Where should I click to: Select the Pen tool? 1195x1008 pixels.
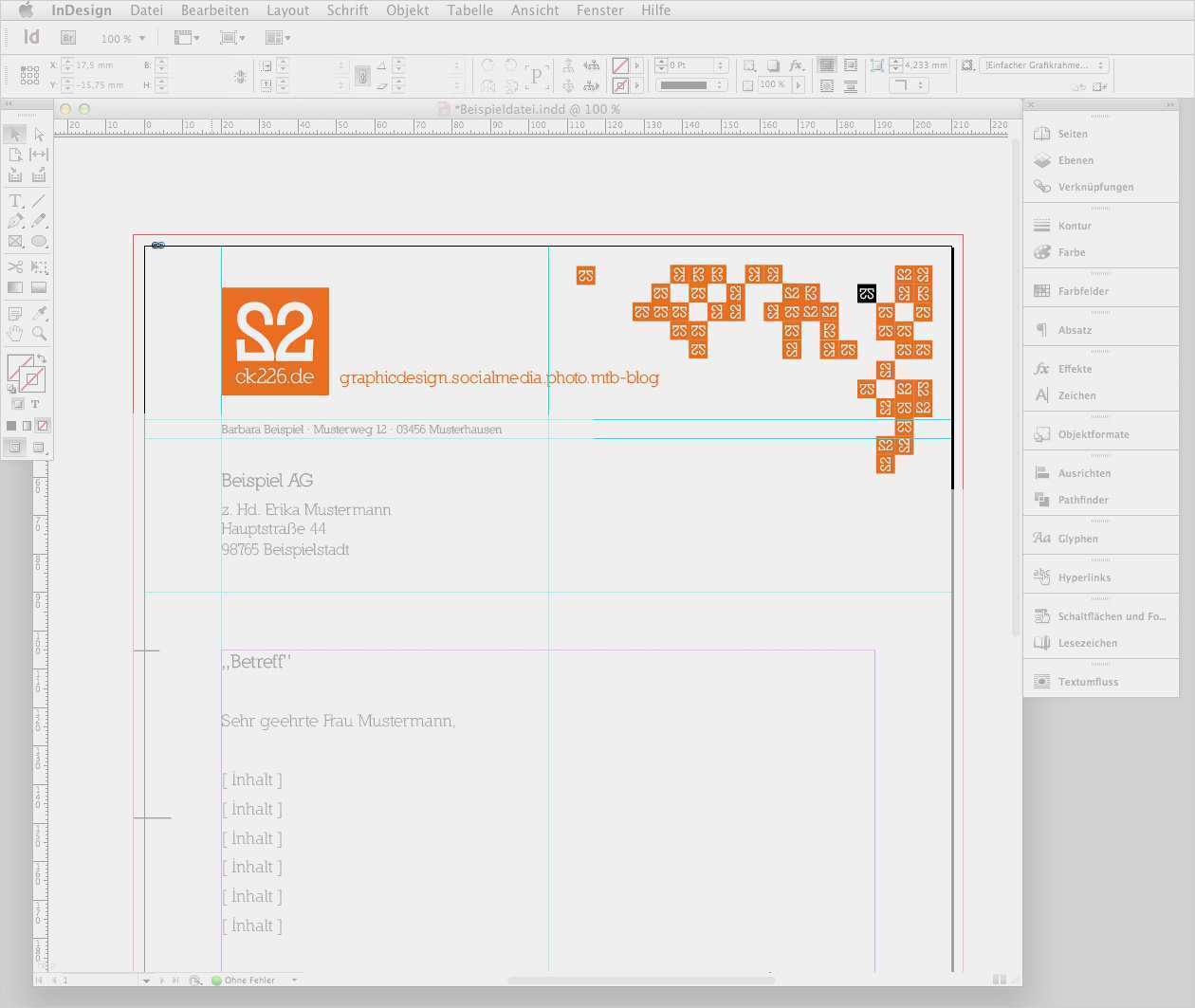pos(15,221)
